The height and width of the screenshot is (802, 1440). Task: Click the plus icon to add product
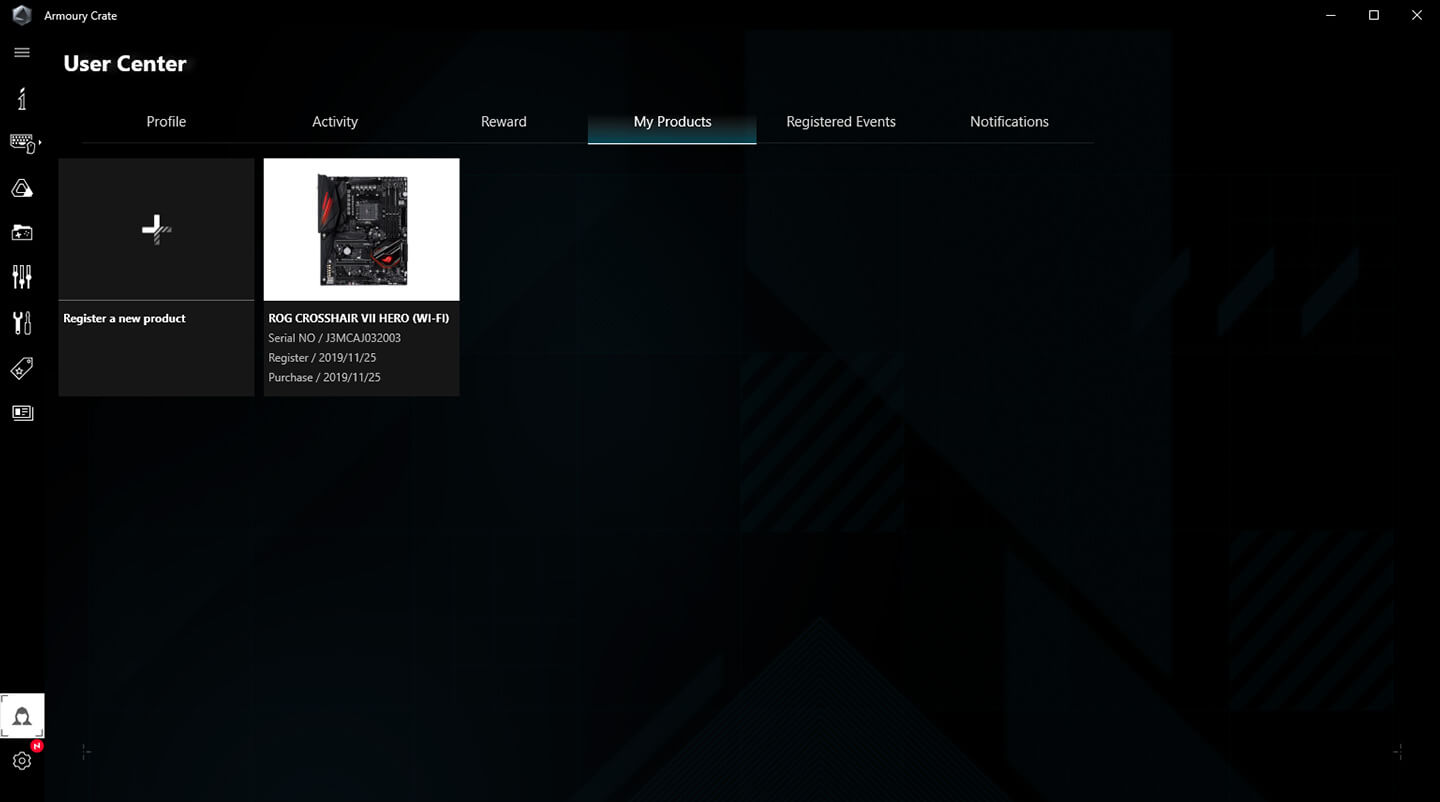156,229
